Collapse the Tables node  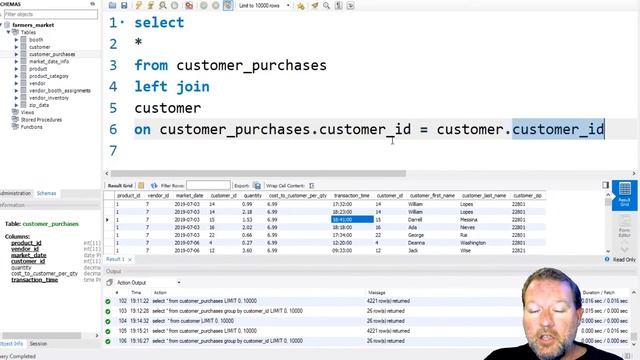pyautogui.click(x=9, y=32)
